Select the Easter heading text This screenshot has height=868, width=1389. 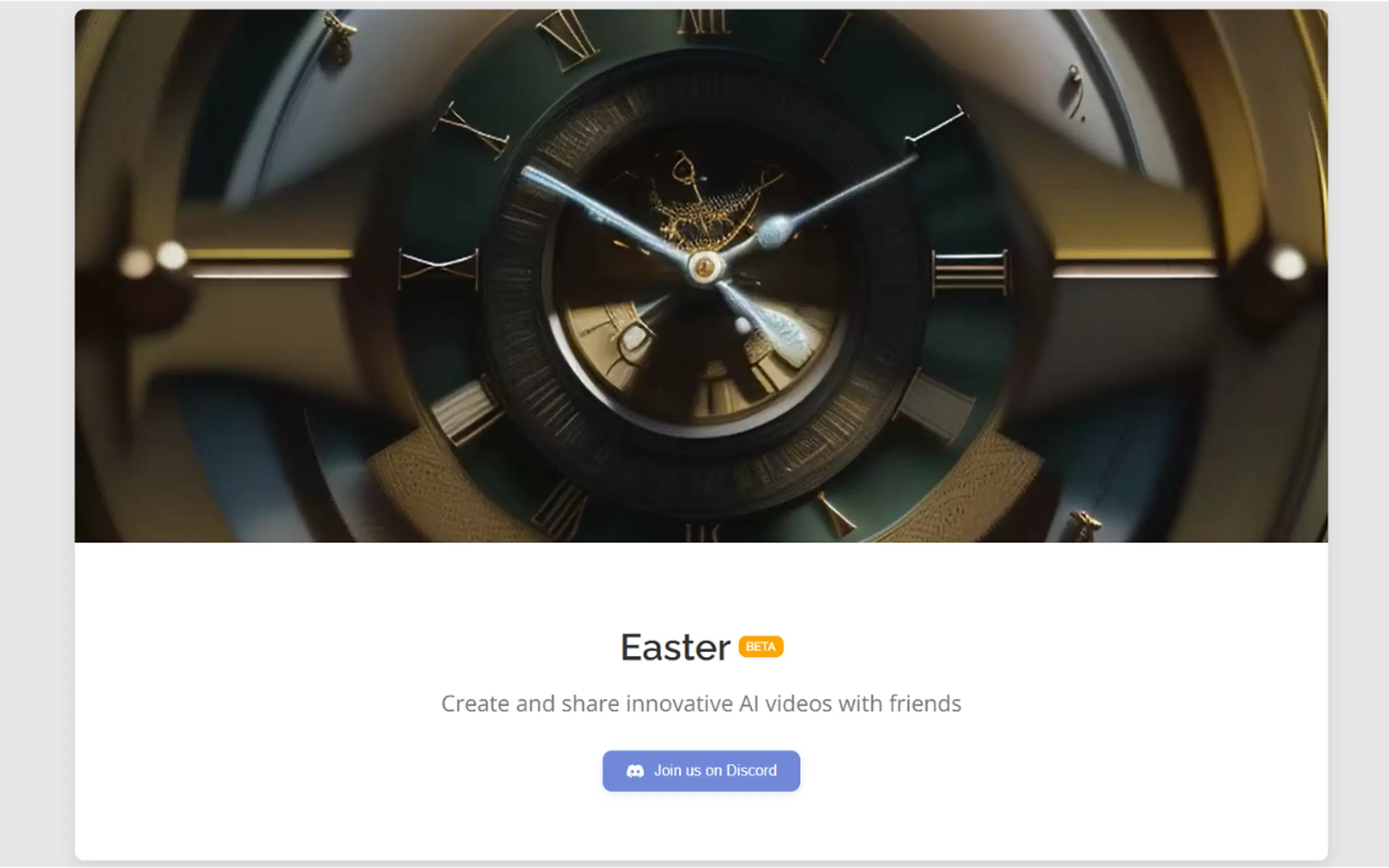[x=675, y=648]
